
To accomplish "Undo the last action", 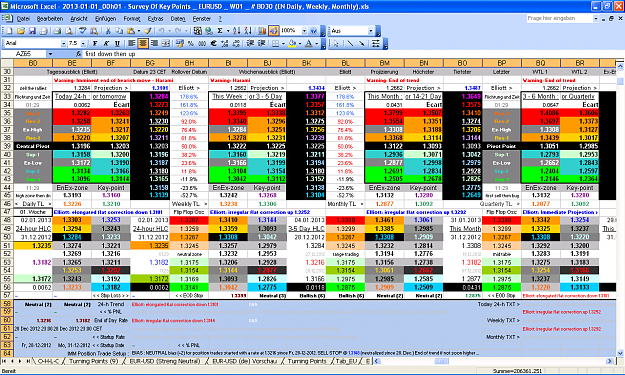I will coord(161,31).
